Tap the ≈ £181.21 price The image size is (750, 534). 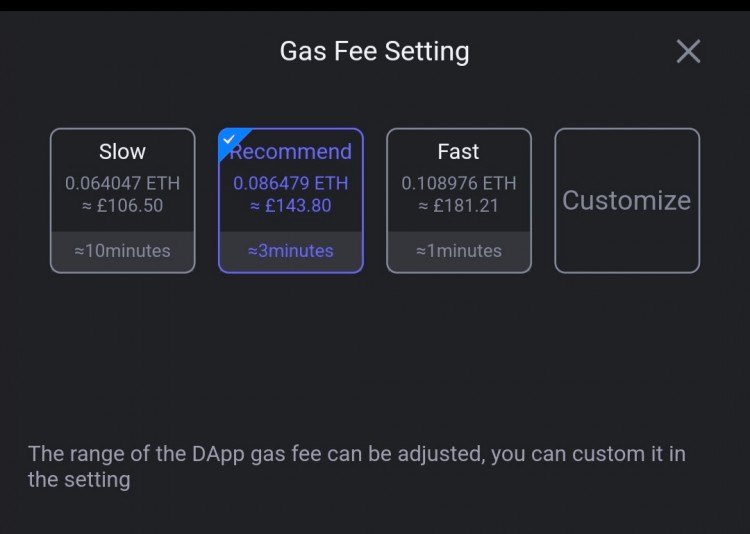pyautogui.click(x=459, y=206)
